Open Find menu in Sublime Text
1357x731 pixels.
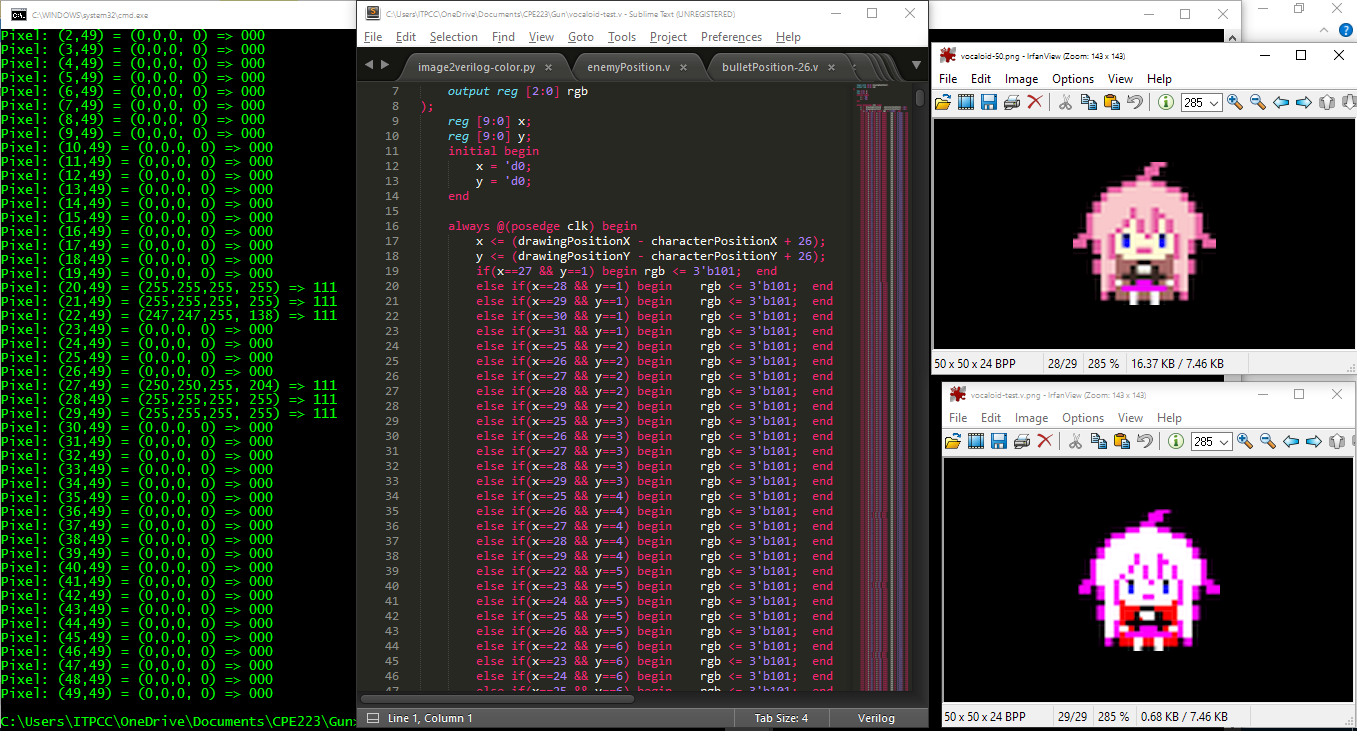coord(504,37)
